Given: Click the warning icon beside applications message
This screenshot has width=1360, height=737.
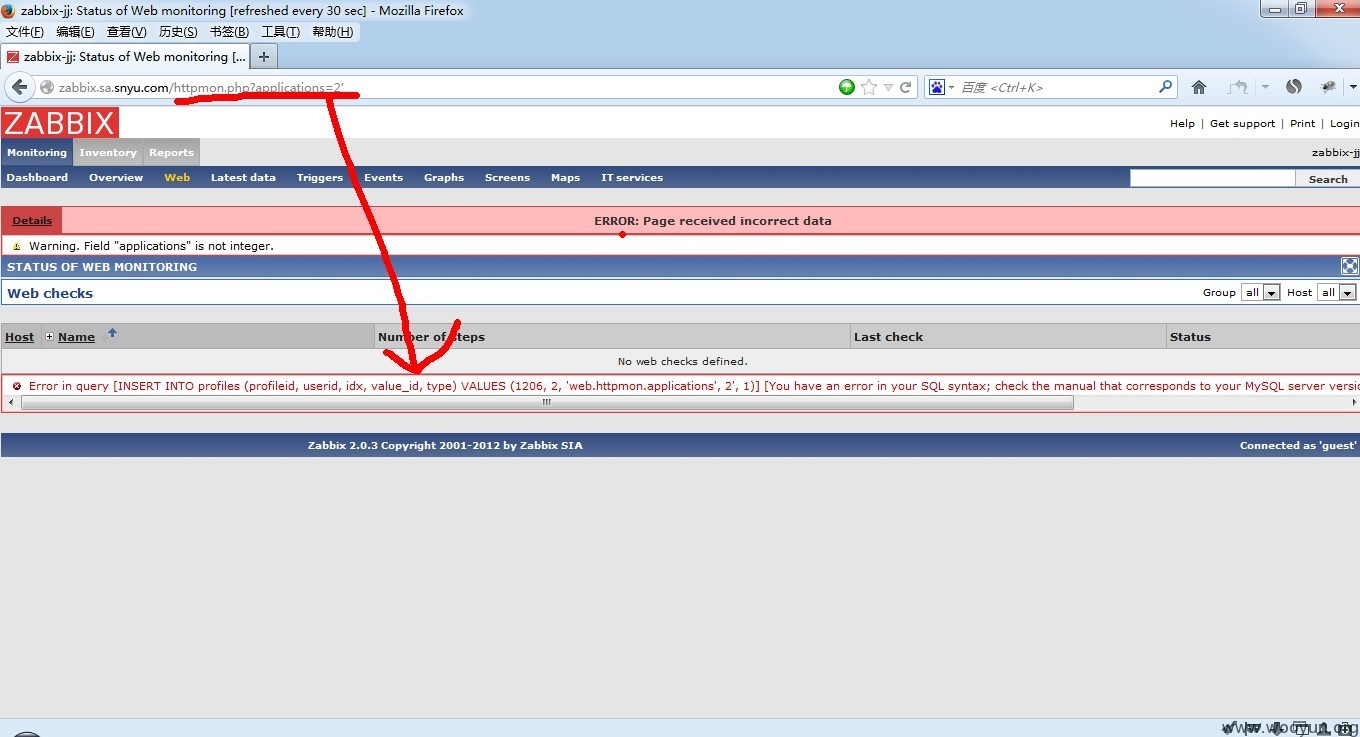Looking at the screenshot, I should click(17, 246).
